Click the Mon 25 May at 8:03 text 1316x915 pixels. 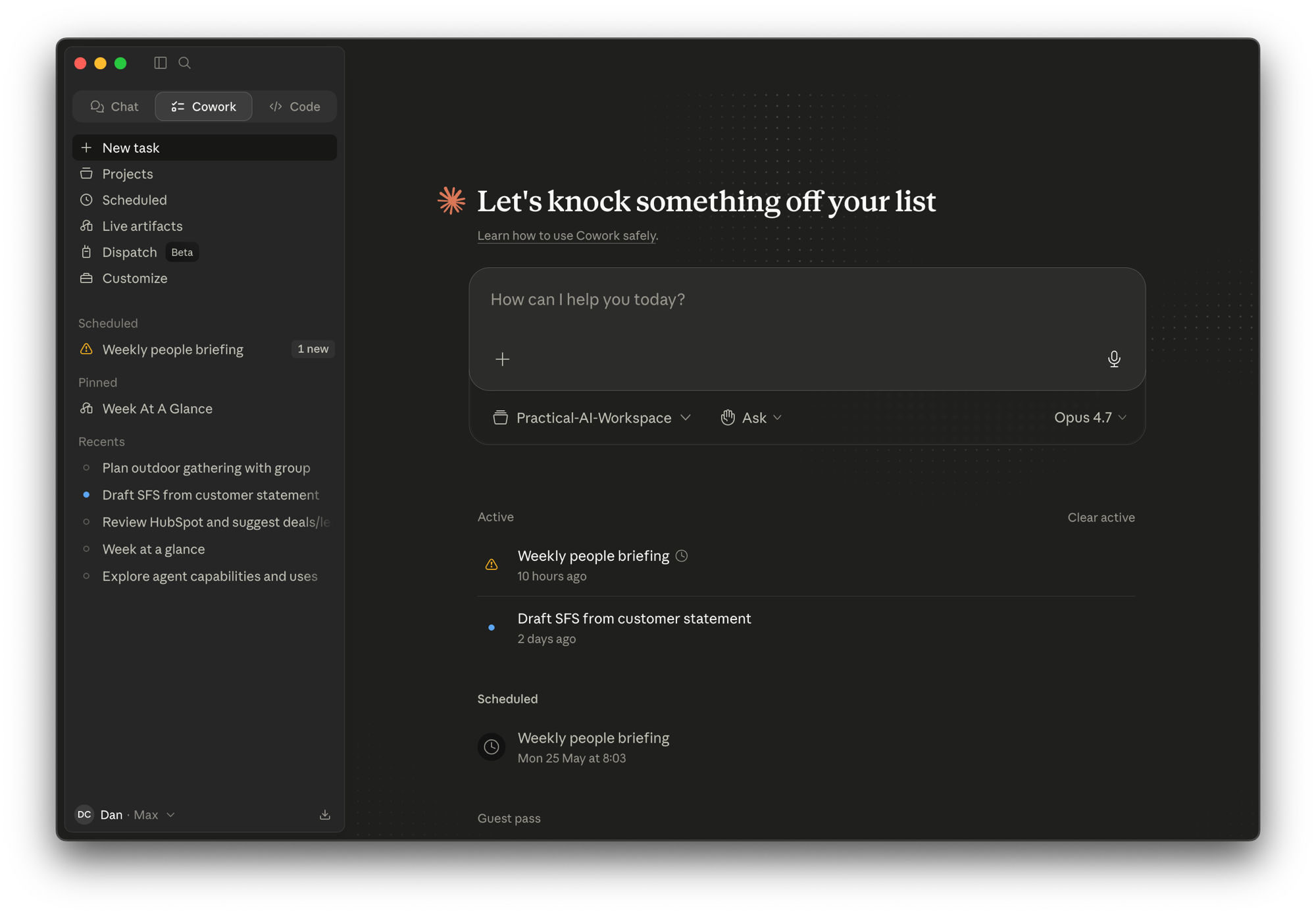[571, 758]
